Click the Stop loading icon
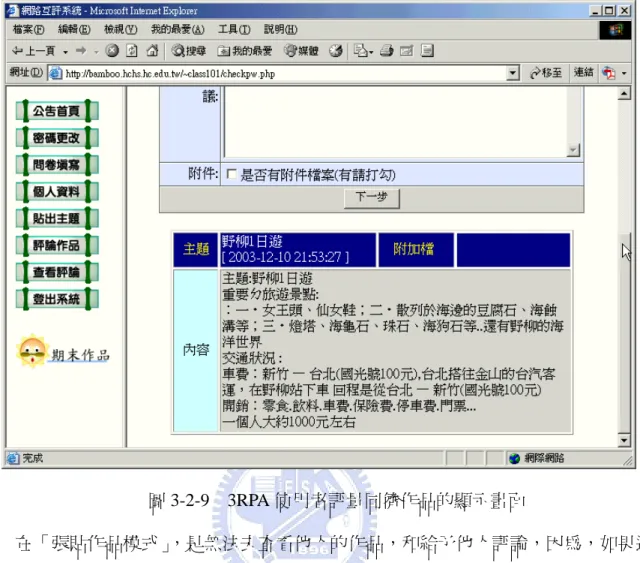This screenshot has width=640, height=563. click(112, 51)
